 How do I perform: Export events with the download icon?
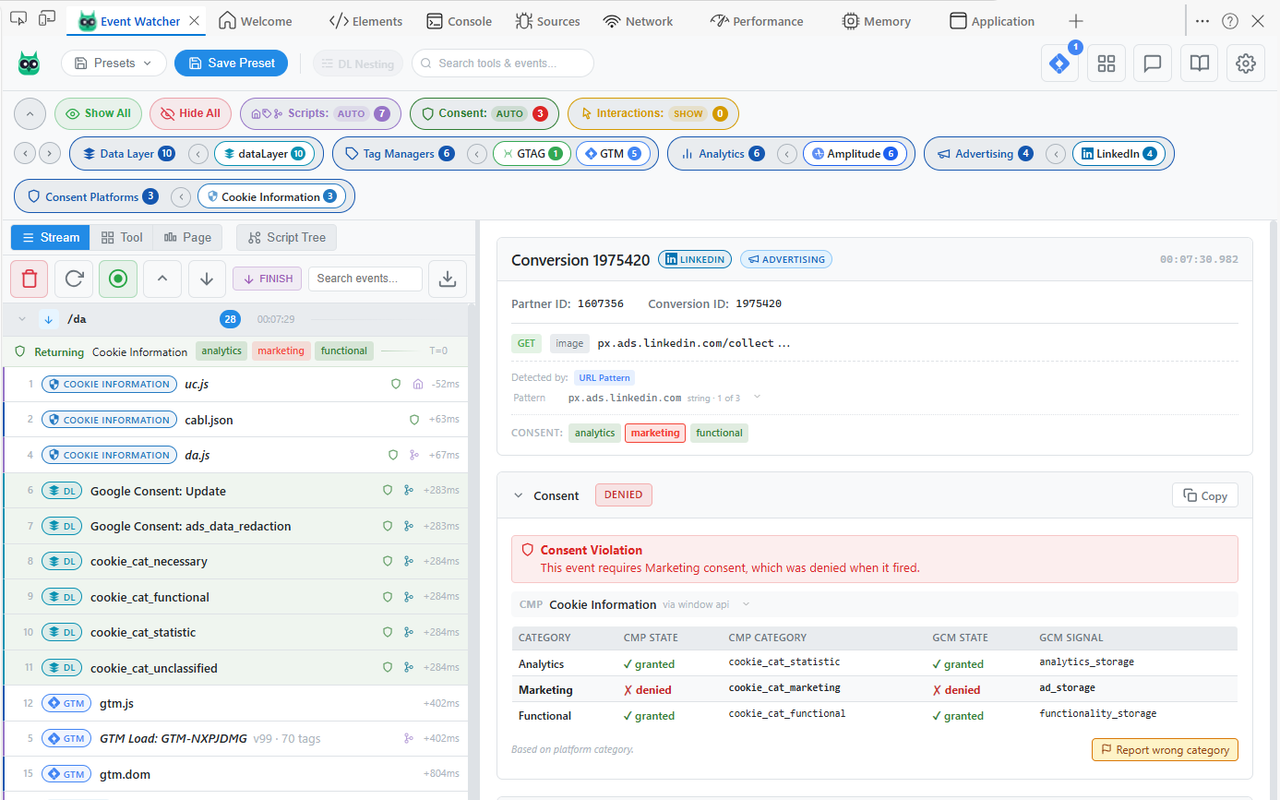[447, 279]
